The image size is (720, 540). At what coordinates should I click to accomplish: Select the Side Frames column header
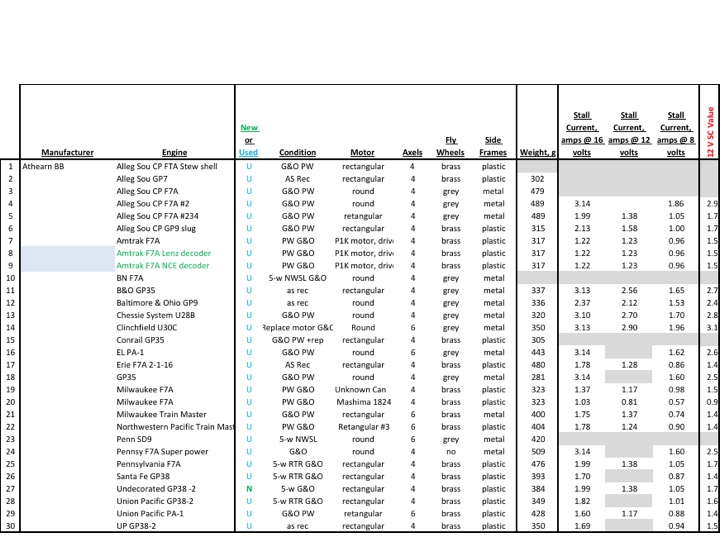click(x=493, y=146)
